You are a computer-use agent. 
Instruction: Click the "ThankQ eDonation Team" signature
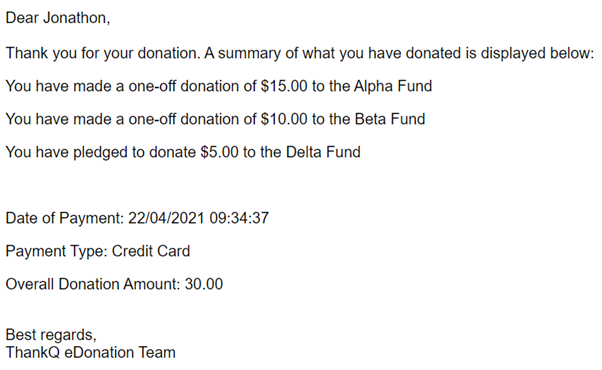(x=91, y=352)
